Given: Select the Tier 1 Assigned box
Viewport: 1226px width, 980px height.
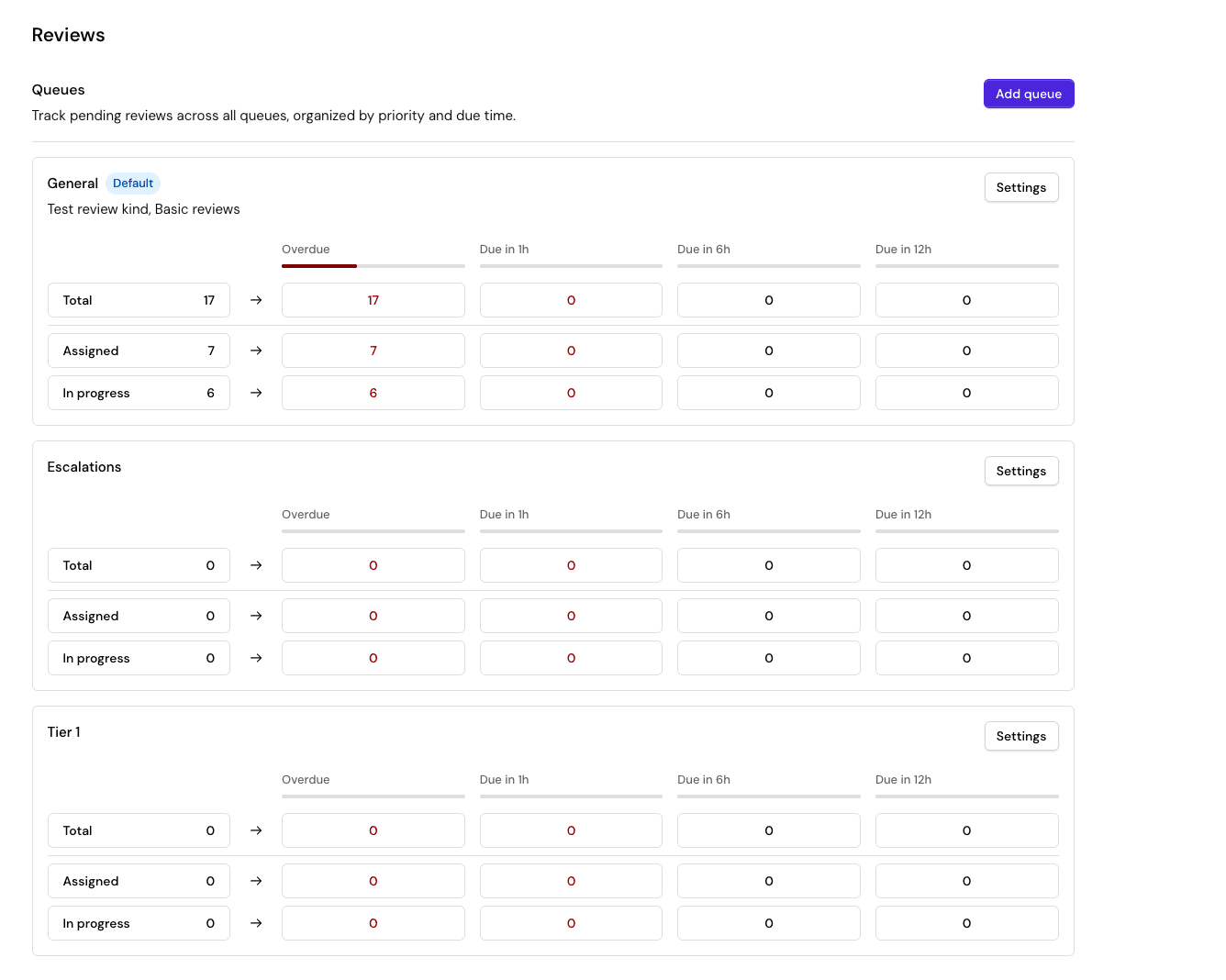Looking at the screenshot, I should (139, 881).
